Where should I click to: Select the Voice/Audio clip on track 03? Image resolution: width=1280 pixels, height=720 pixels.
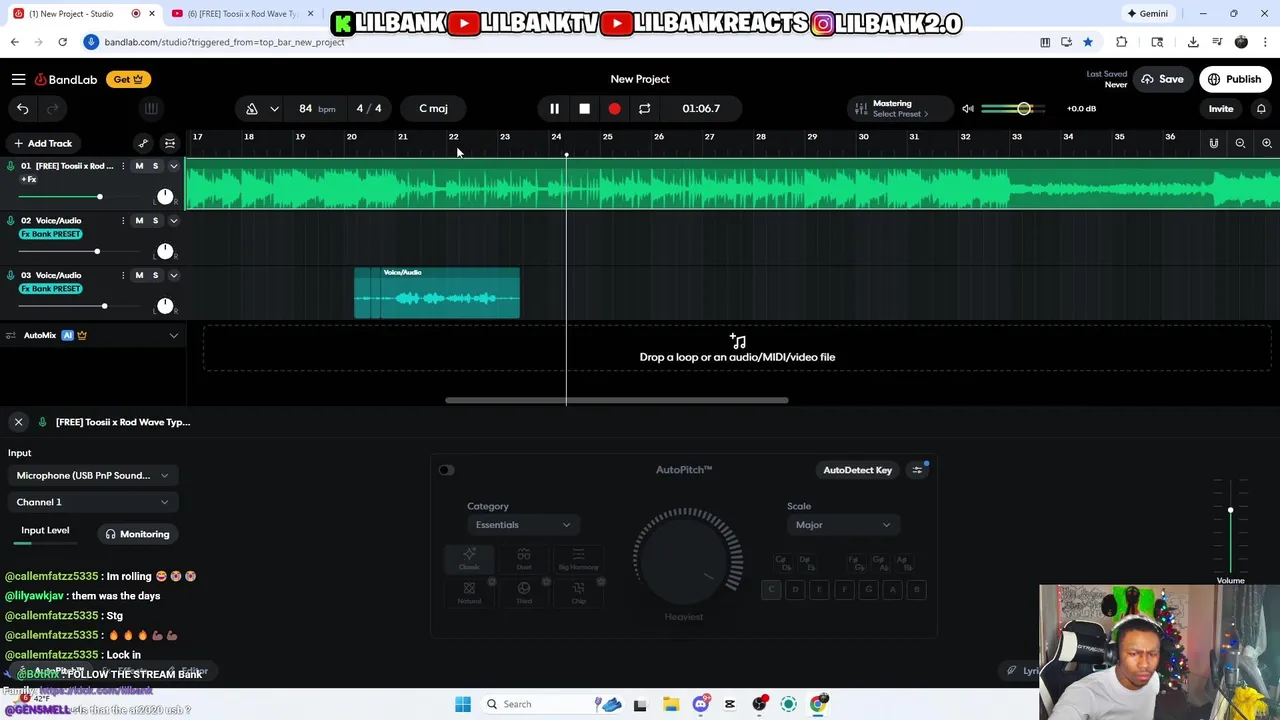pos(437,293)
